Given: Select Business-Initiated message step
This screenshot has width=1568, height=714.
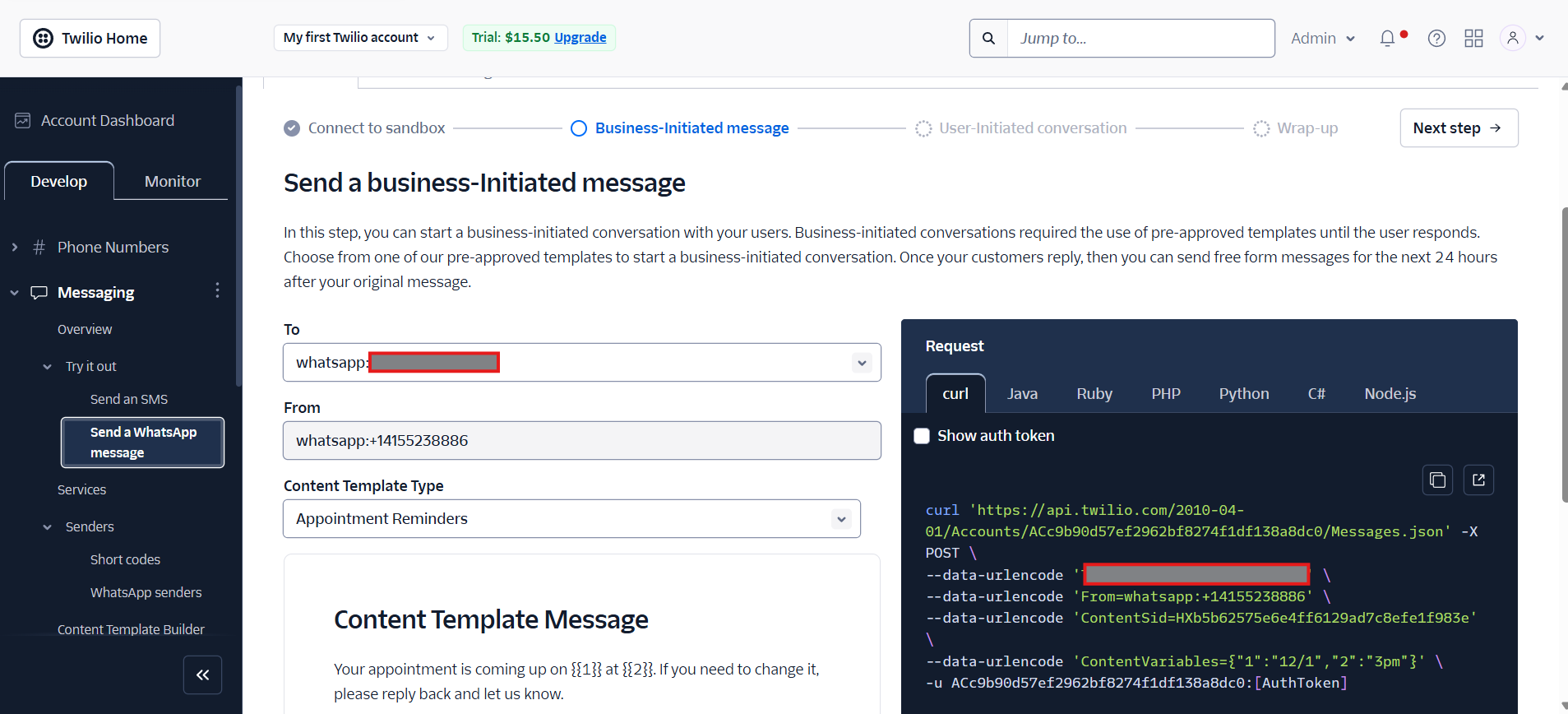Looking at the screenshot, I should tap(679, 128).
